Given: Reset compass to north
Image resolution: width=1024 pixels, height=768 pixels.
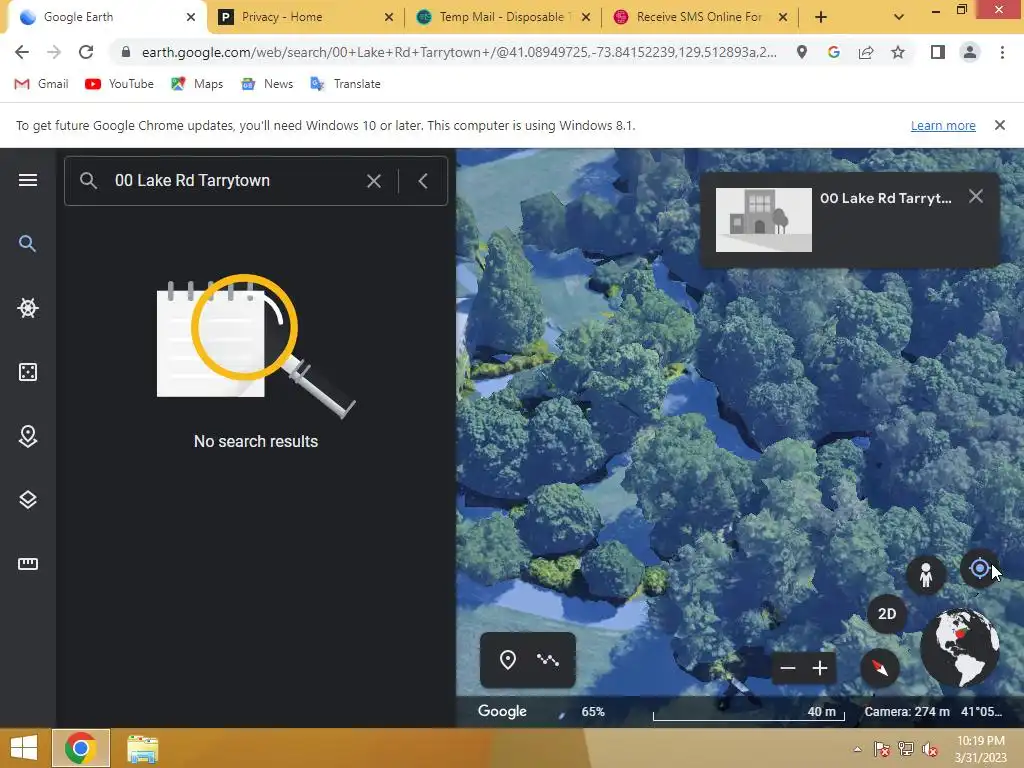Looking at the screenshot, I should [x=880, y=668].
